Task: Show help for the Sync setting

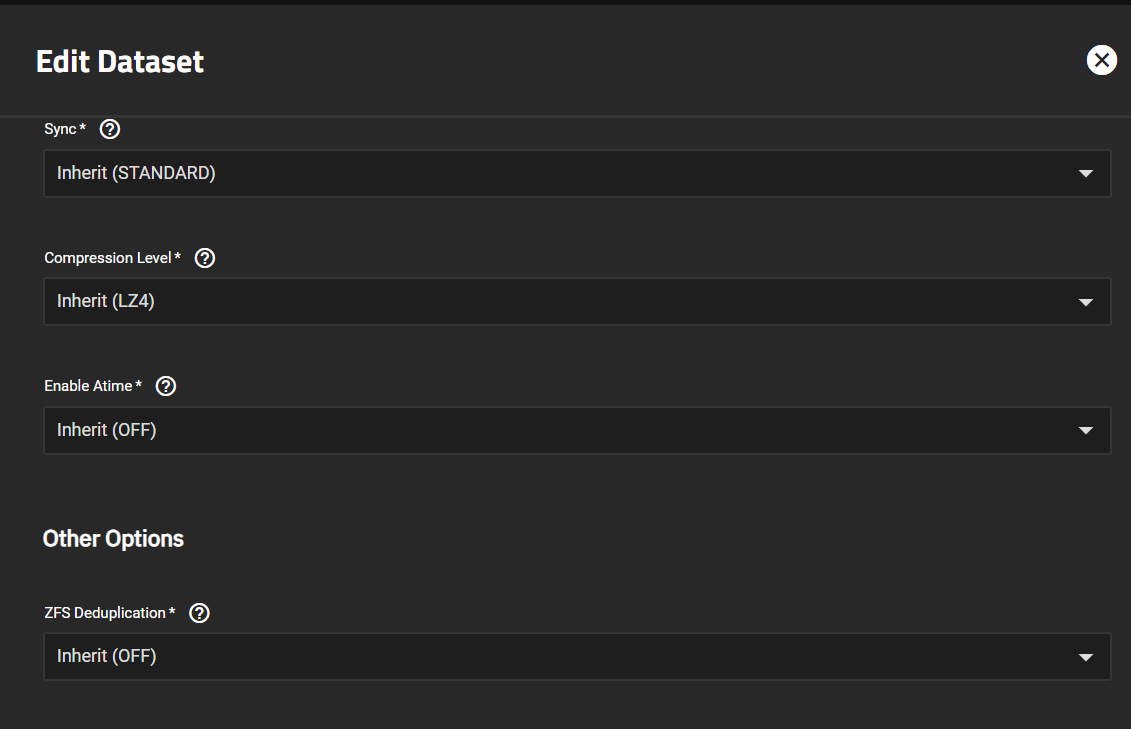Action: click(x=110, y=129)
